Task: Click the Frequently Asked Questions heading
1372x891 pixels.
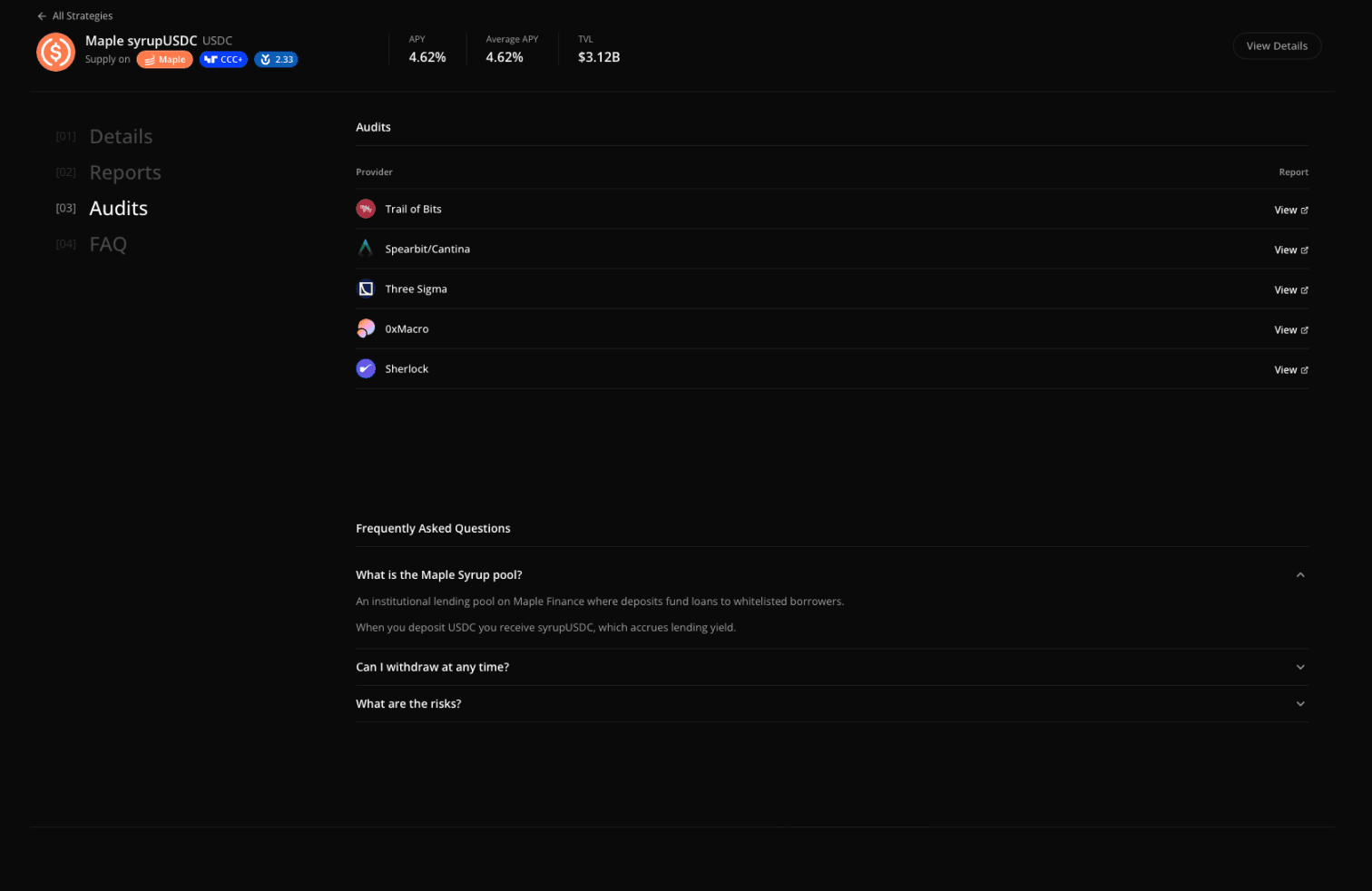Action: [x=433, y=529]
